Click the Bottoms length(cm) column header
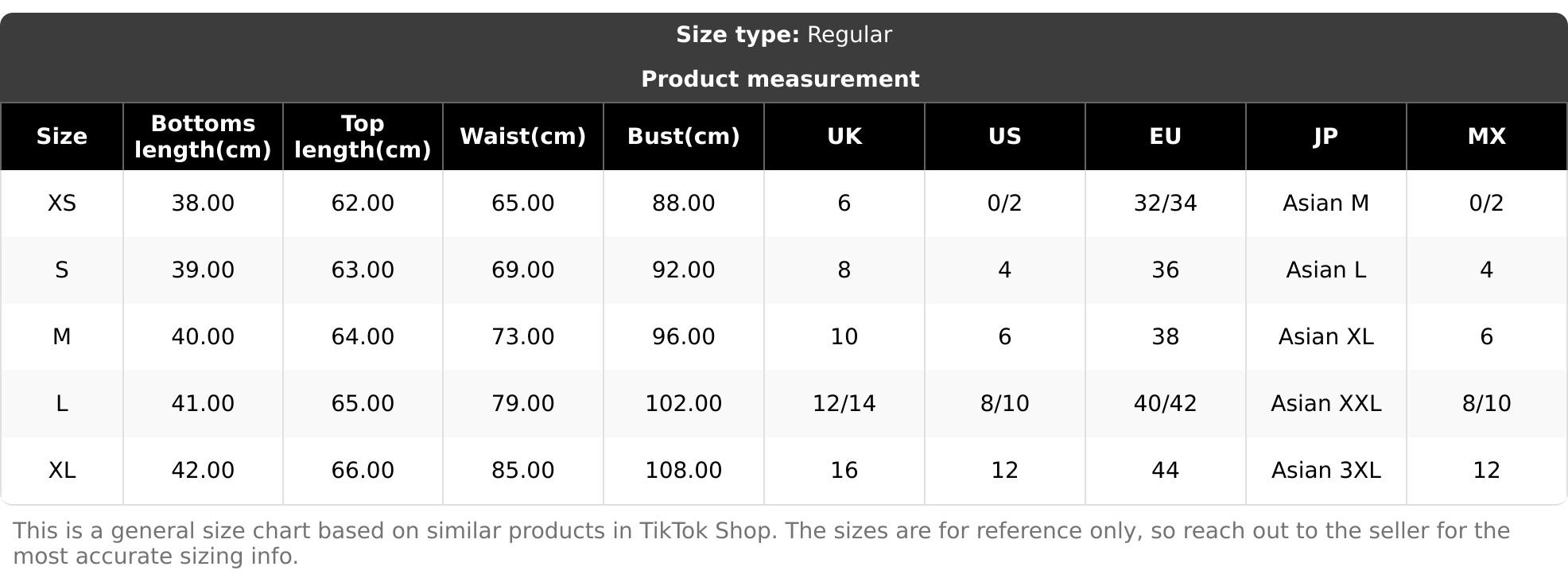Viewport: 1568px width, 582px height. pos(203,137)
